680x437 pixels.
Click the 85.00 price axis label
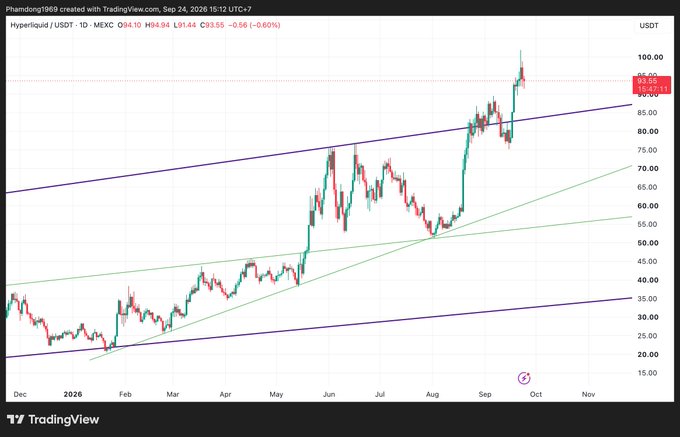(648, 113)
